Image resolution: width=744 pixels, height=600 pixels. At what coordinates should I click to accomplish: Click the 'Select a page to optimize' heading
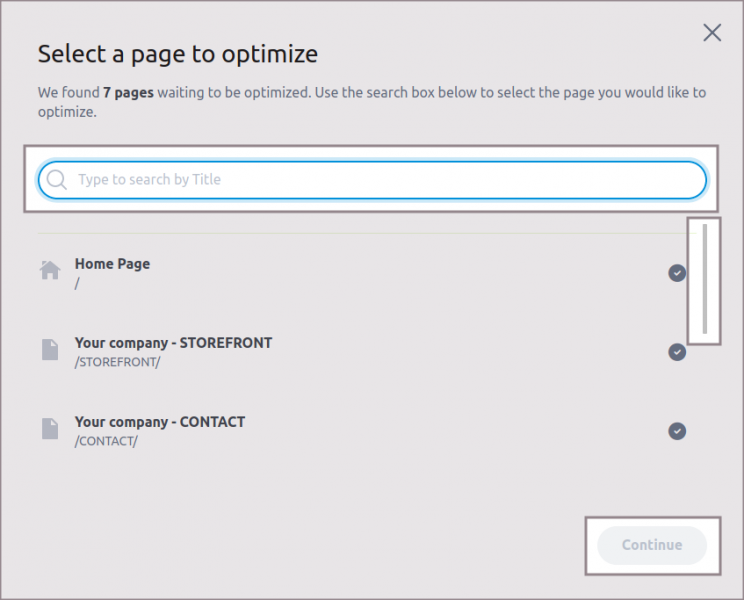[177, 54]
